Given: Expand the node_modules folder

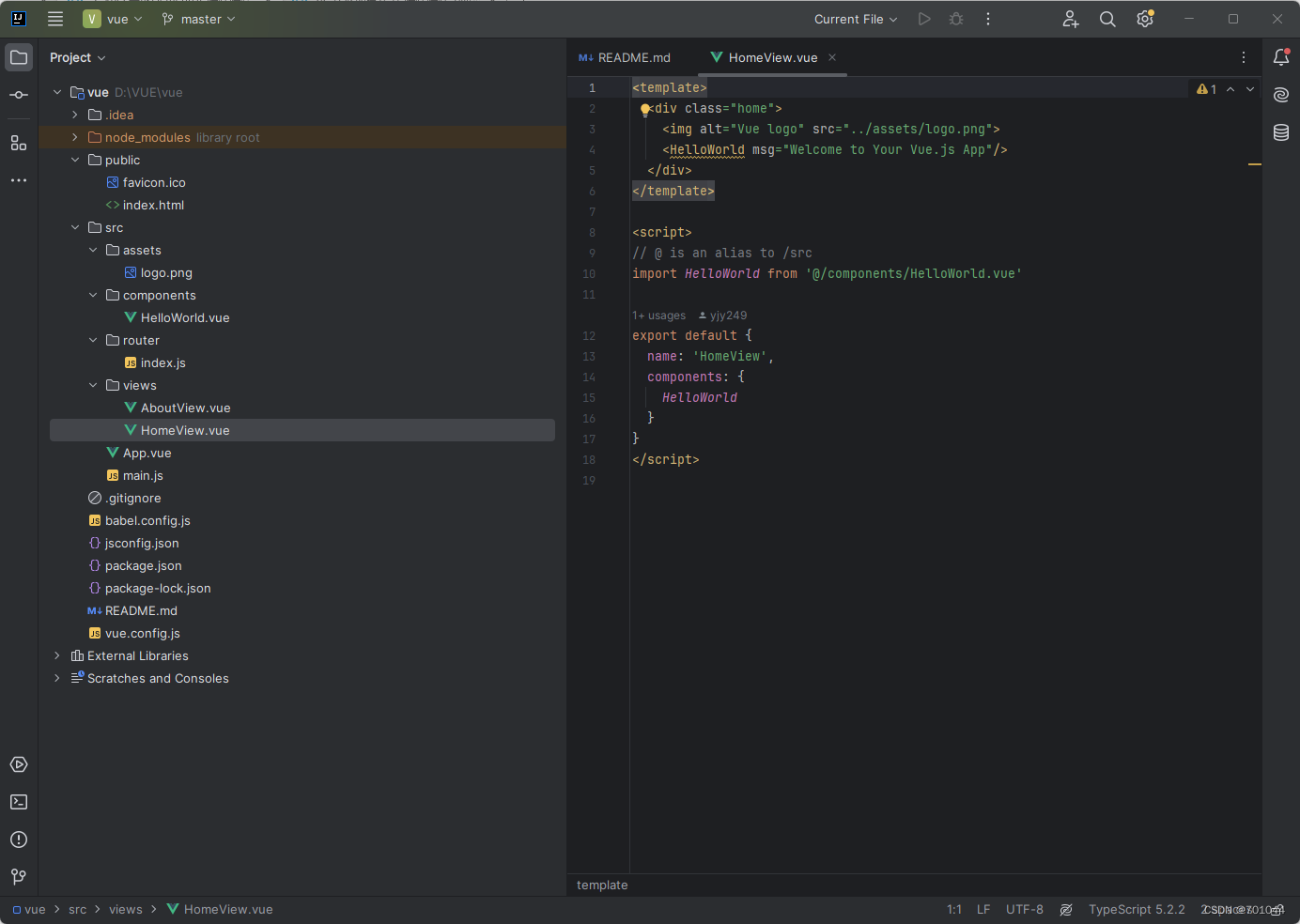Looking at the screenshot, I should tap(75, 137).
